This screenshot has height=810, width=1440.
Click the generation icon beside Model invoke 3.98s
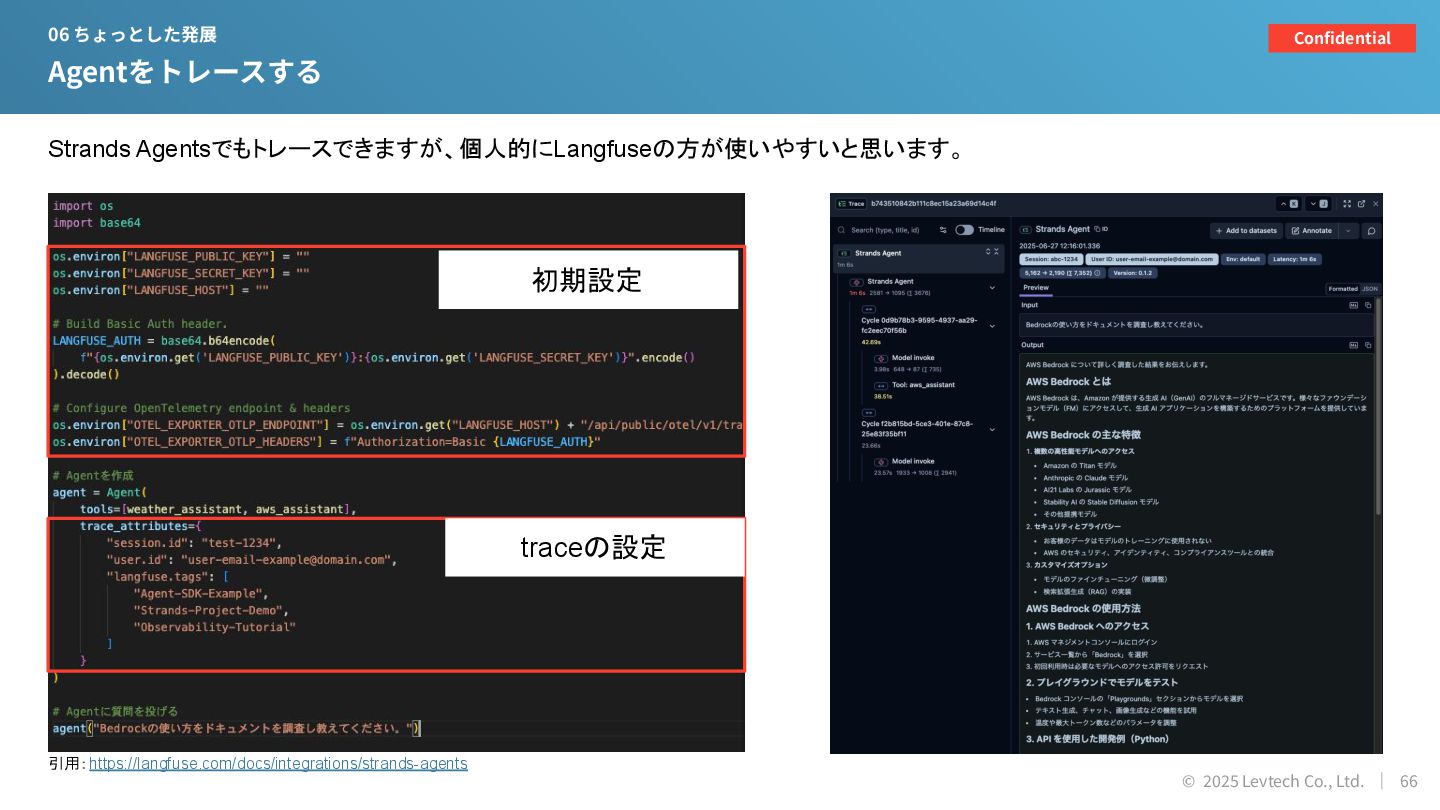click(x=881, y=358)
